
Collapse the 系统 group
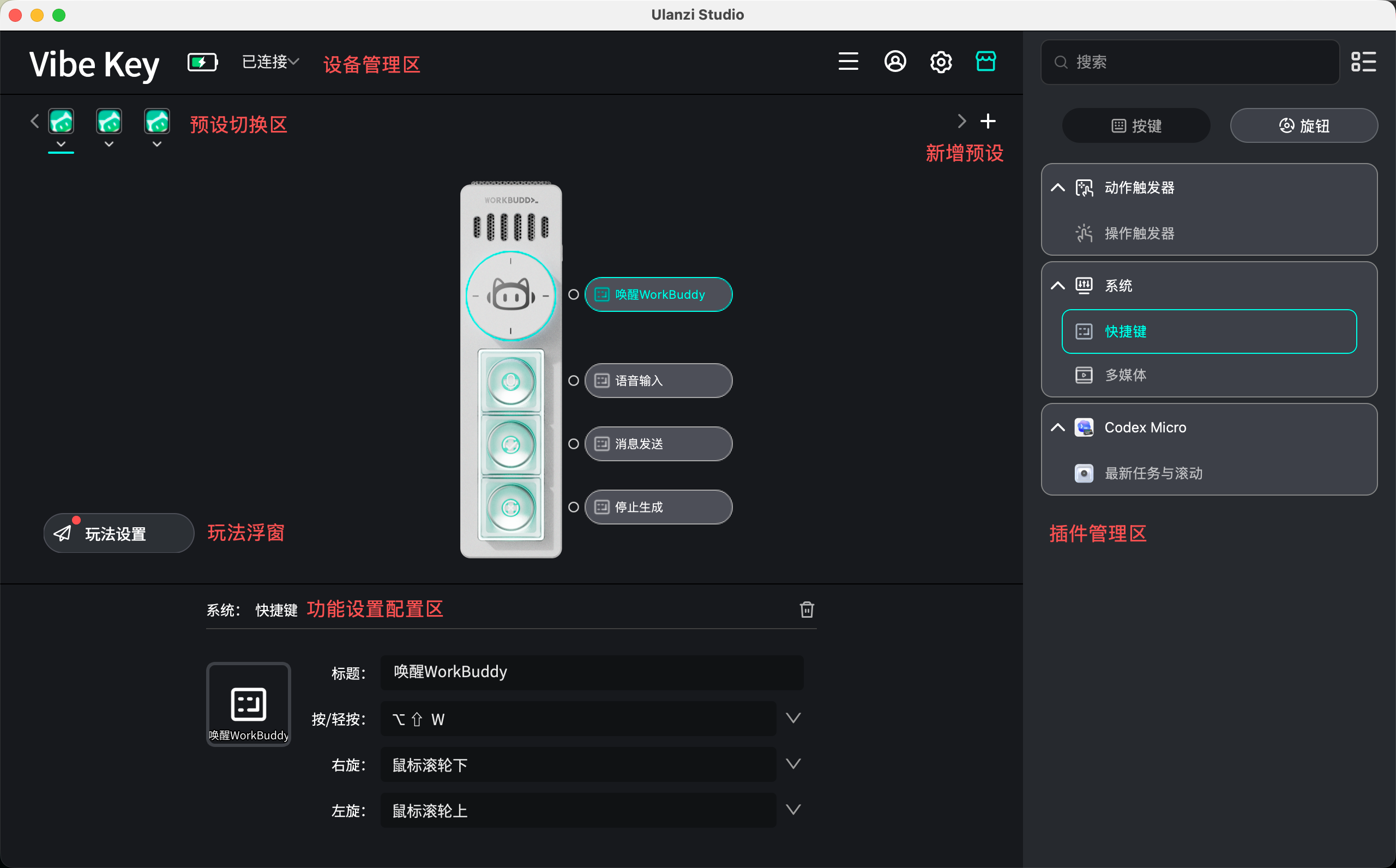tap(1058, 285)
